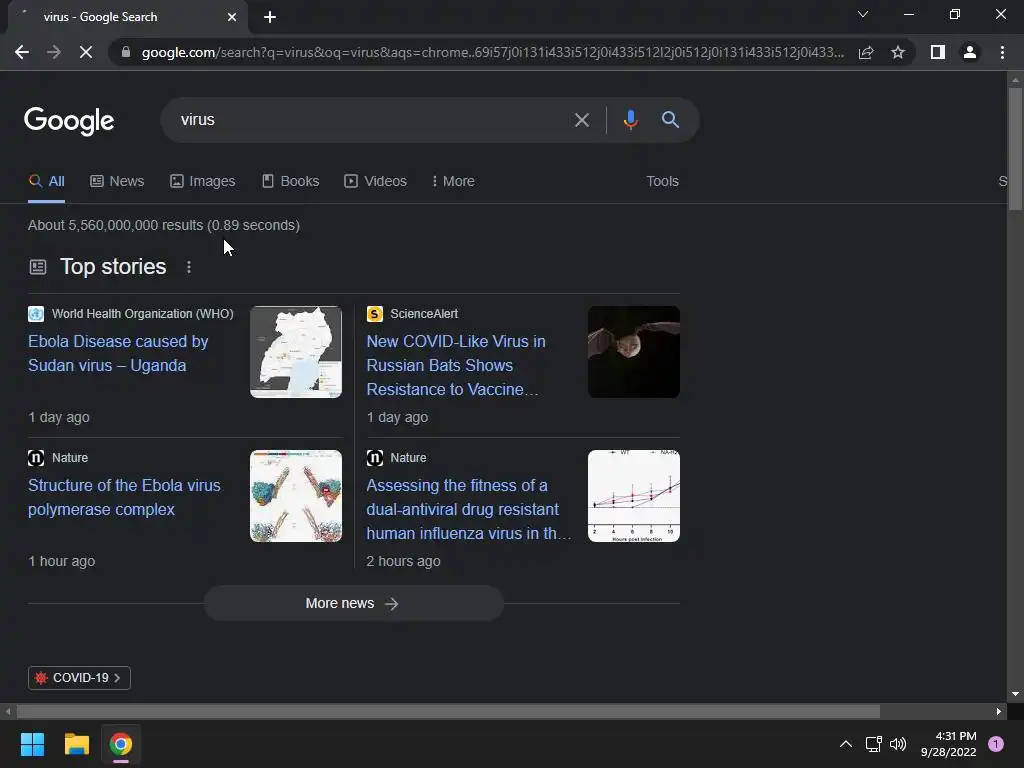Go forward with the browser forward arrow

click(x=54, y=52)
